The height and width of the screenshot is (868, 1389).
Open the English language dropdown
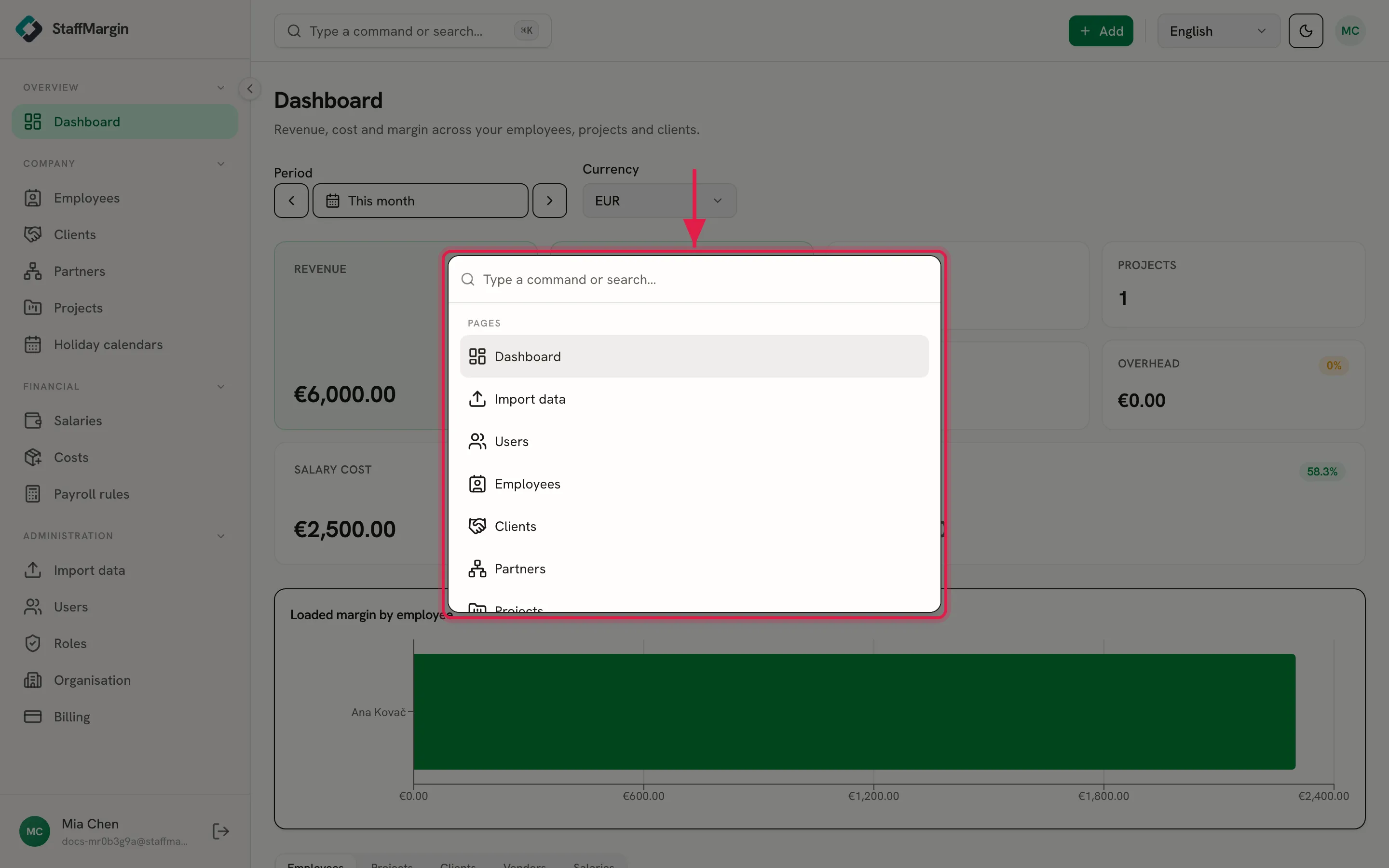[1219, 31]
